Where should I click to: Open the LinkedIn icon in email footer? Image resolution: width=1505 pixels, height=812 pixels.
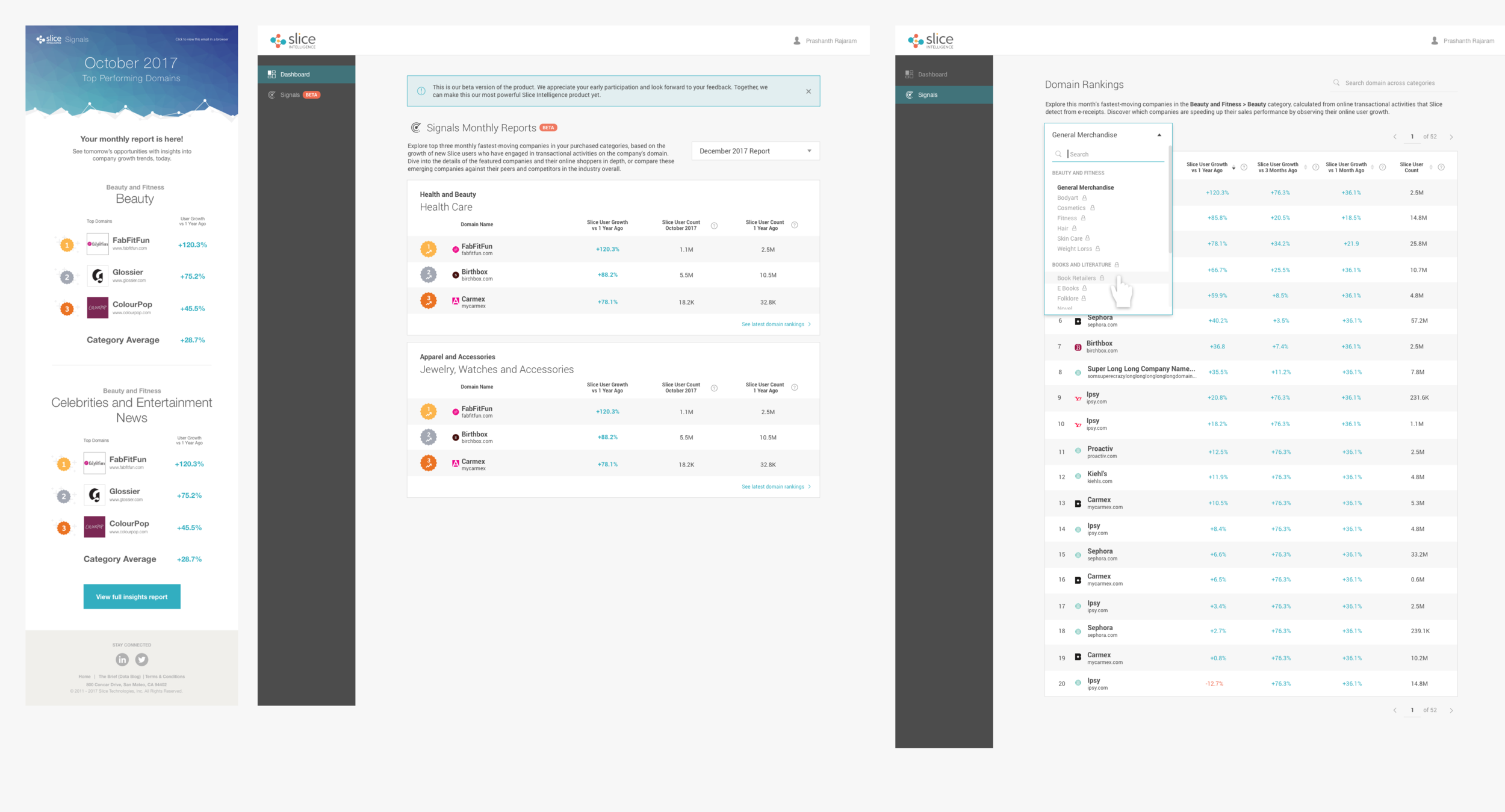122,660
